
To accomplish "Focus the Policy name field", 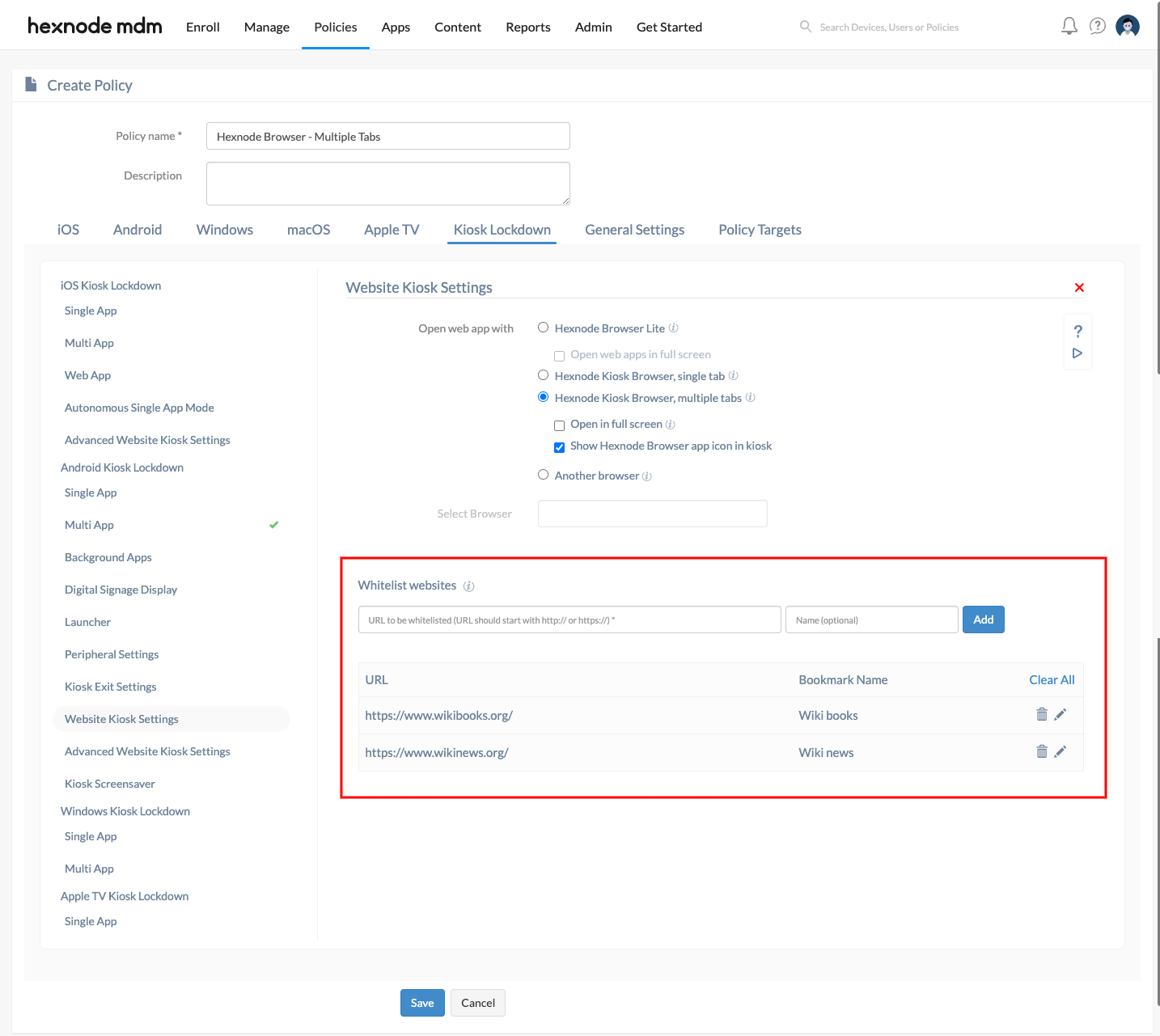I will pyautogui.click(x=388, y=136).
